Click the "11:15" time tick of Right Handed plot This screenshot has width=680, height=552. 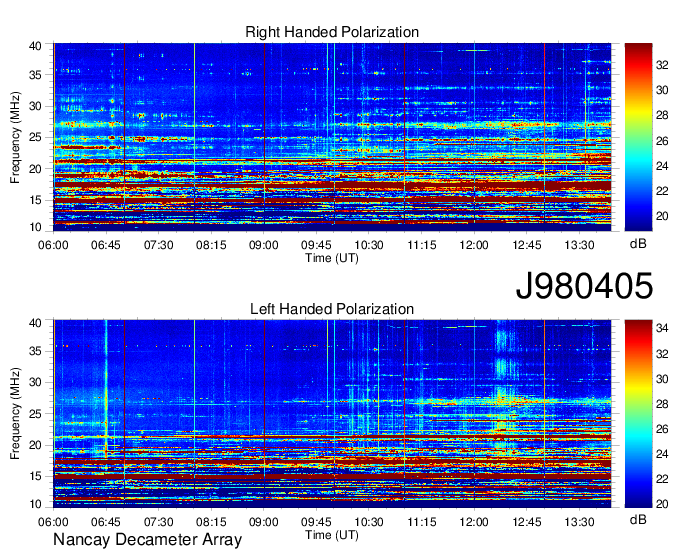[x=422, y=245]
